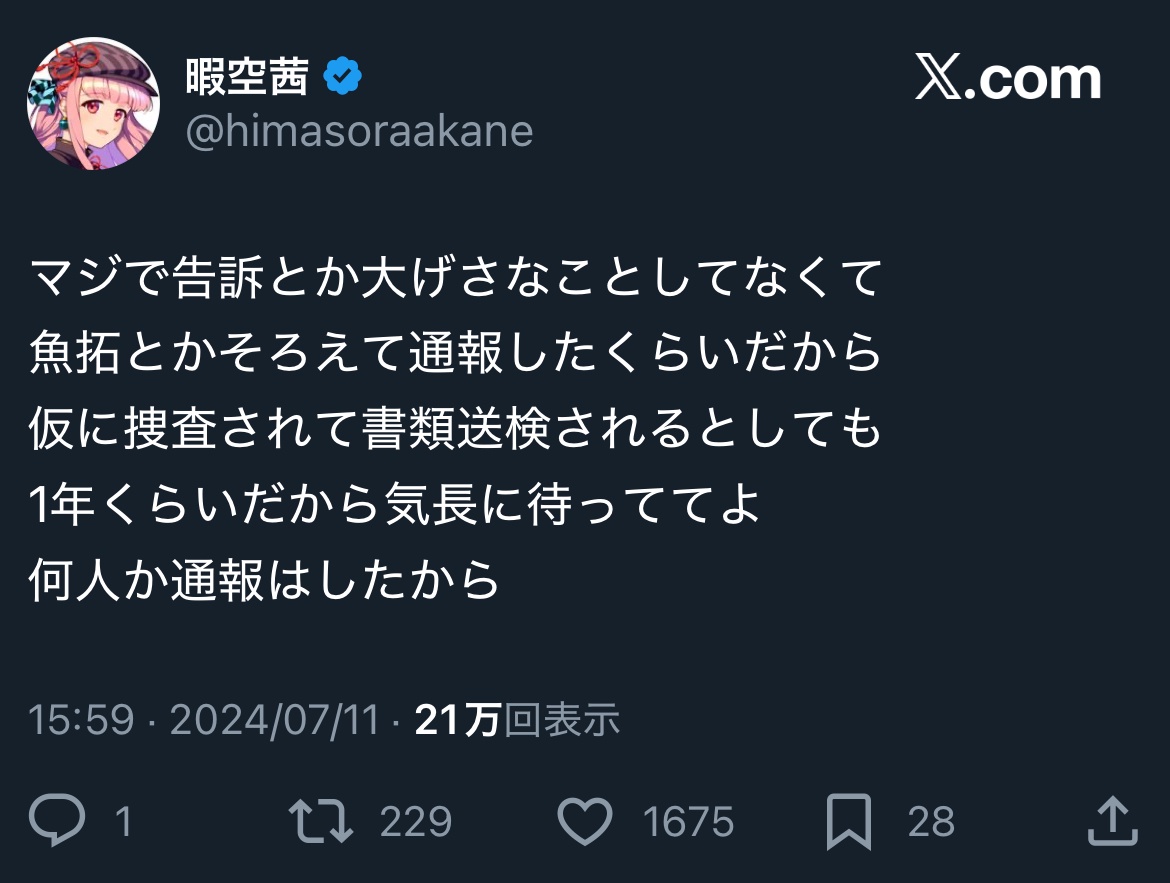Like the post with the heart icon
Screen dimensions: 1170x883
pyautogui.click(x=584, y=821)
